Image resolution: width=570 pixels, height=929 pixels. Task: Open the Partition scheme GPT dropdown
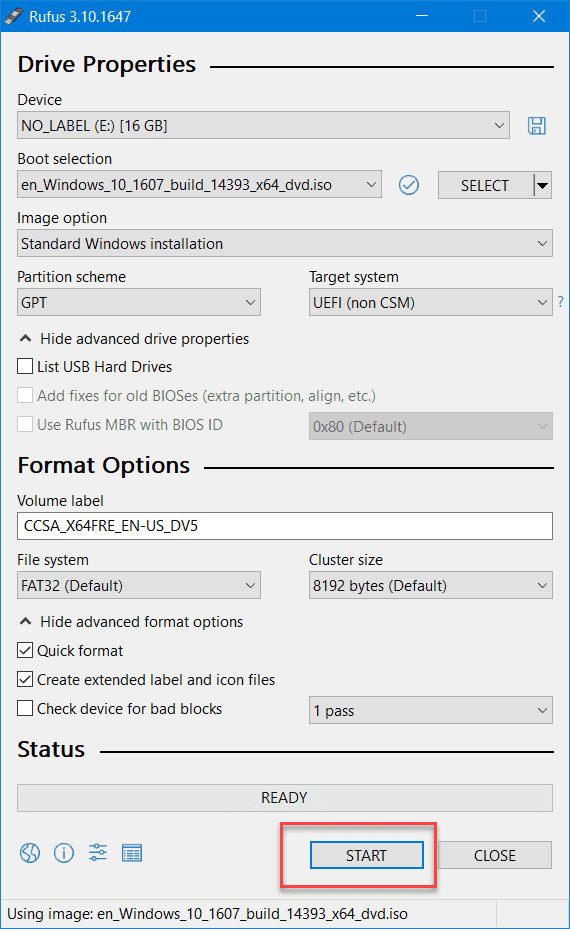coord(139,302)
